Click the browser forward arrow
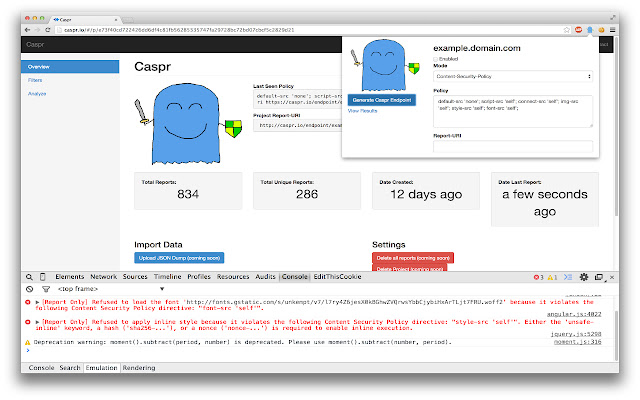640x400 pixels. point(37,30)
